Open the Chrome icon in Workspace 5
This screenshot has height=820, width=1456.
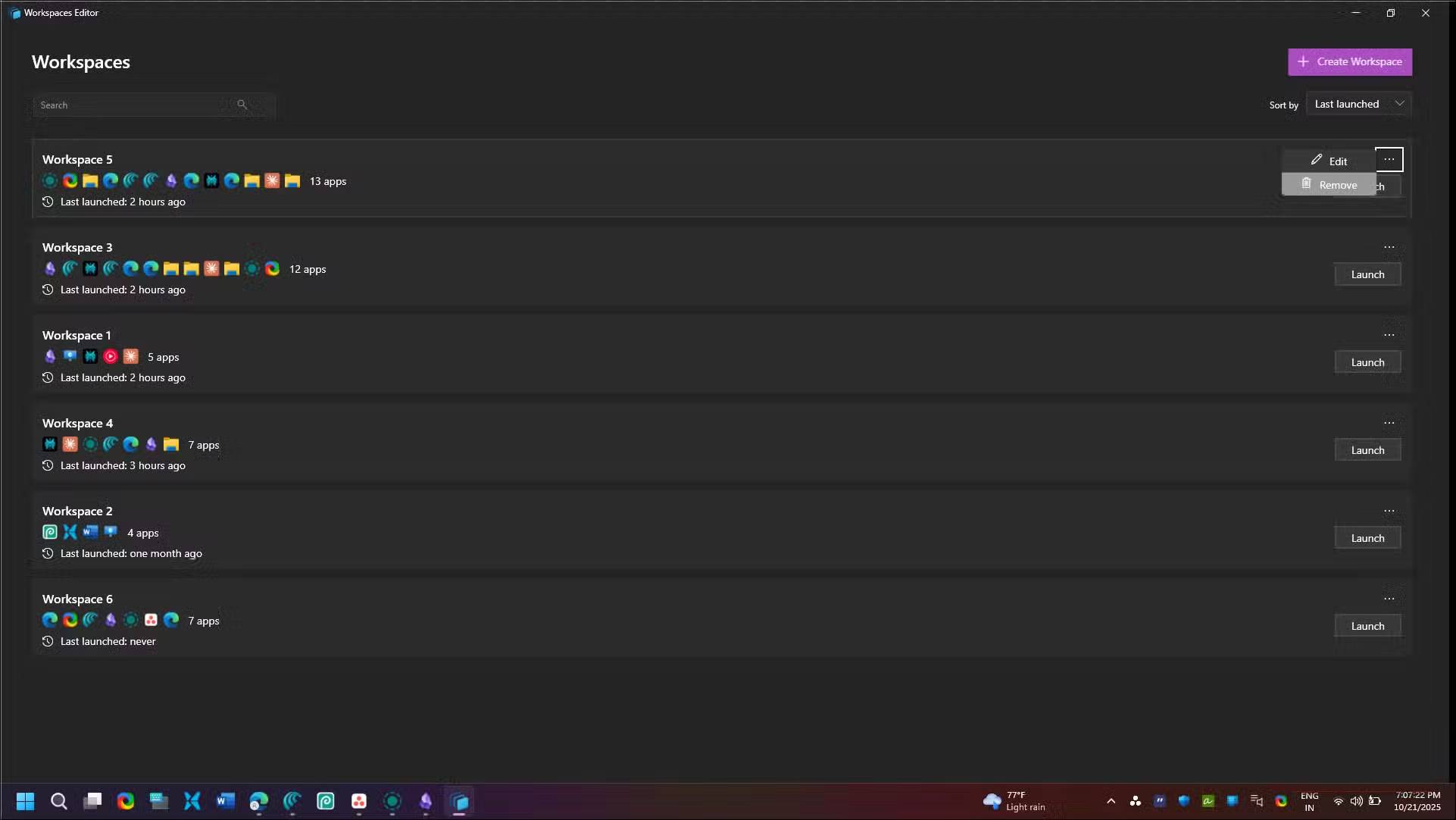coord(70,180)
